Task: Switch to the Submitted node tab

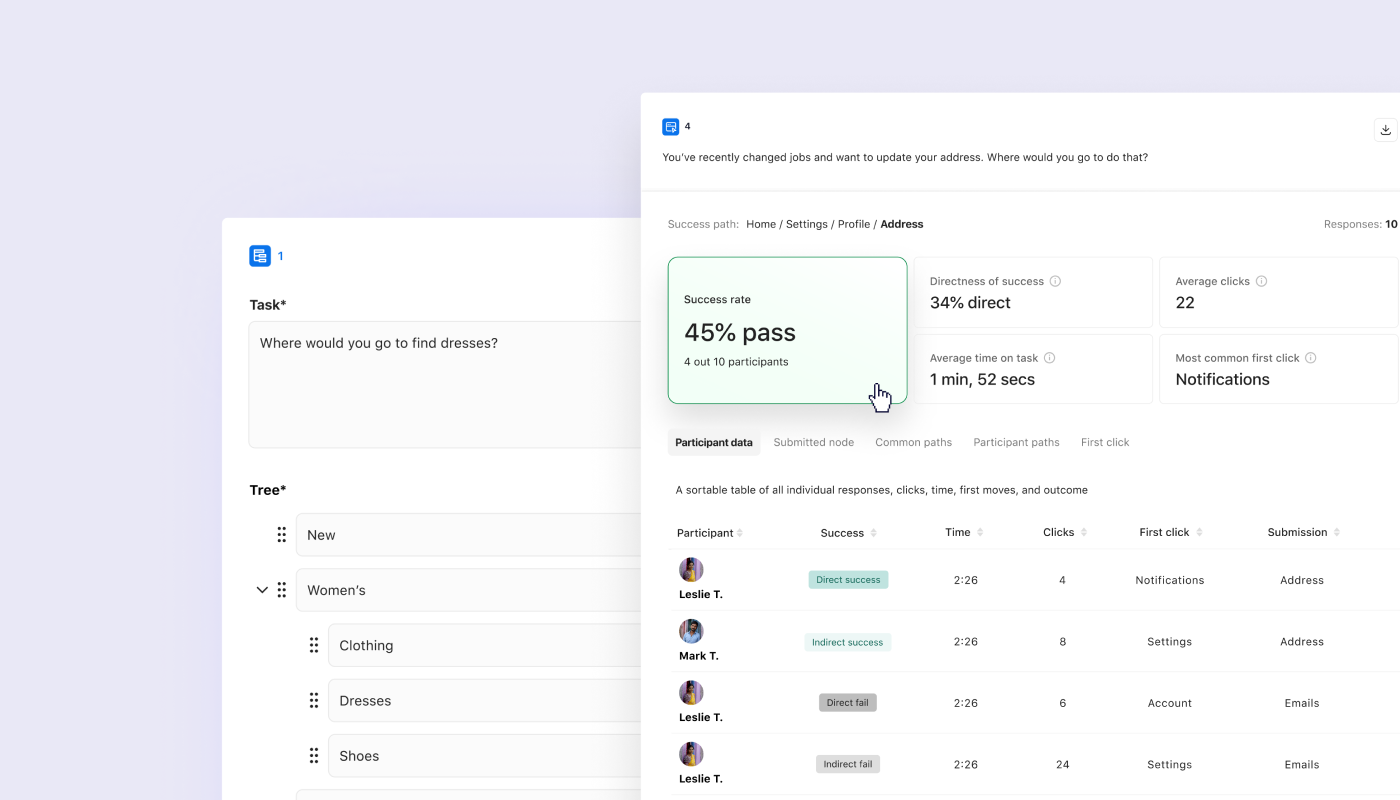Action: [813, 442]
